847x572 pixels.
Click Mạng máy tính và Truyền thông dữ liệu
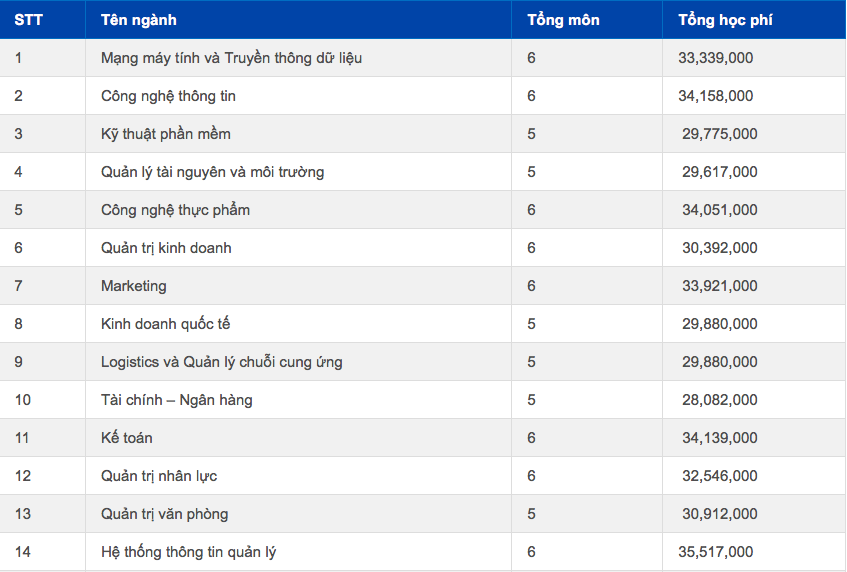pos(231,58)
